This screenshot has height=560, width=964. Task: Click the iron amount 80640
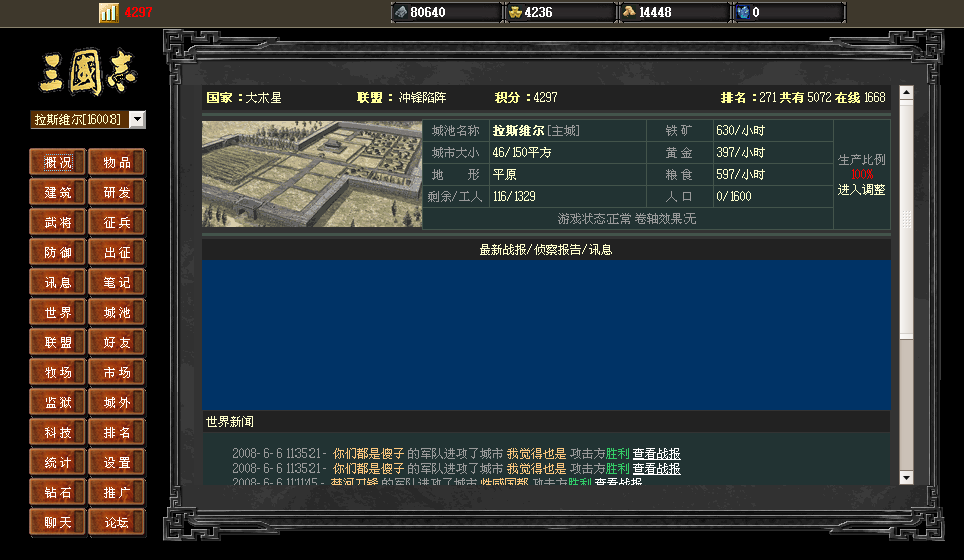(427, 12)
